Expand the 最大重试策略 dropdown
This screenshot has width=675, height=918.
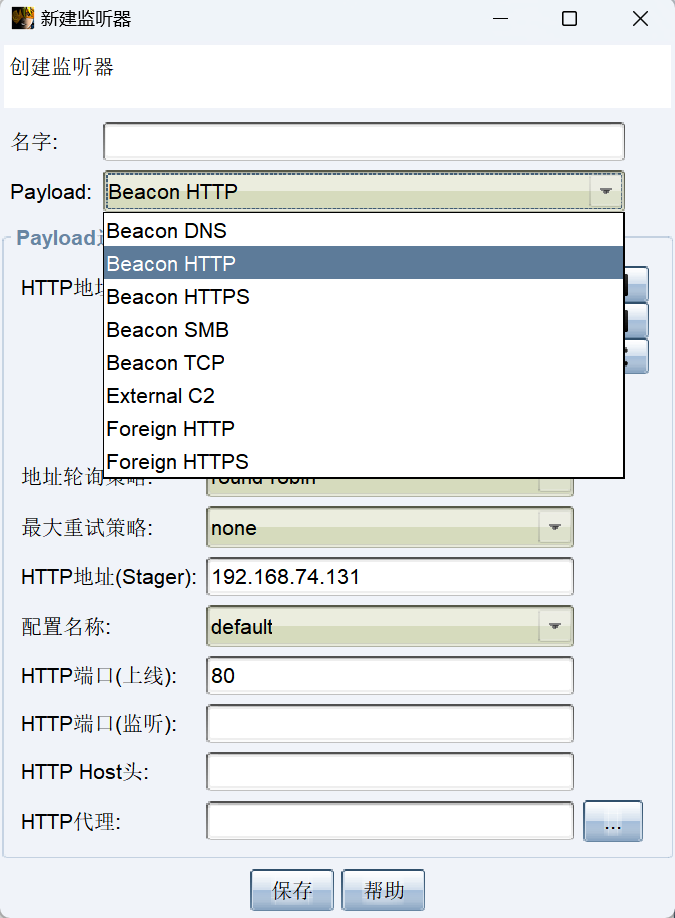tap(555, 528)
